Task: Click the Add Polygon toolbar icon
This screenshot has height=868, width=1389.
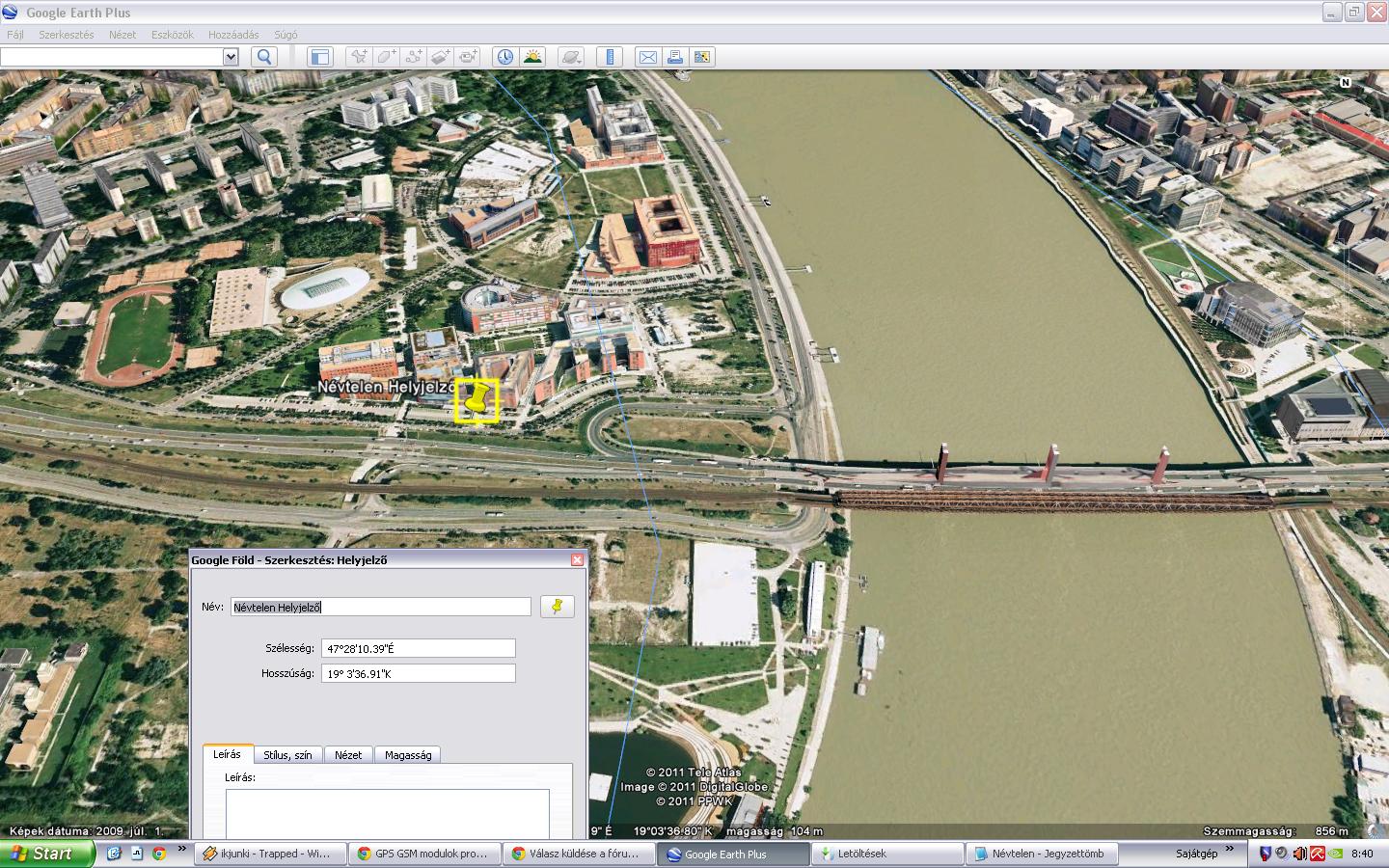Action: click(x=386, y=57)
